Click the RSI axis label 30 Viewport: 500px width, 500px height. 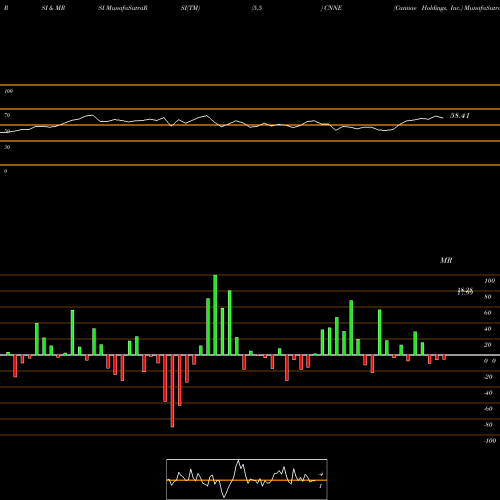[x=7, y=147]
